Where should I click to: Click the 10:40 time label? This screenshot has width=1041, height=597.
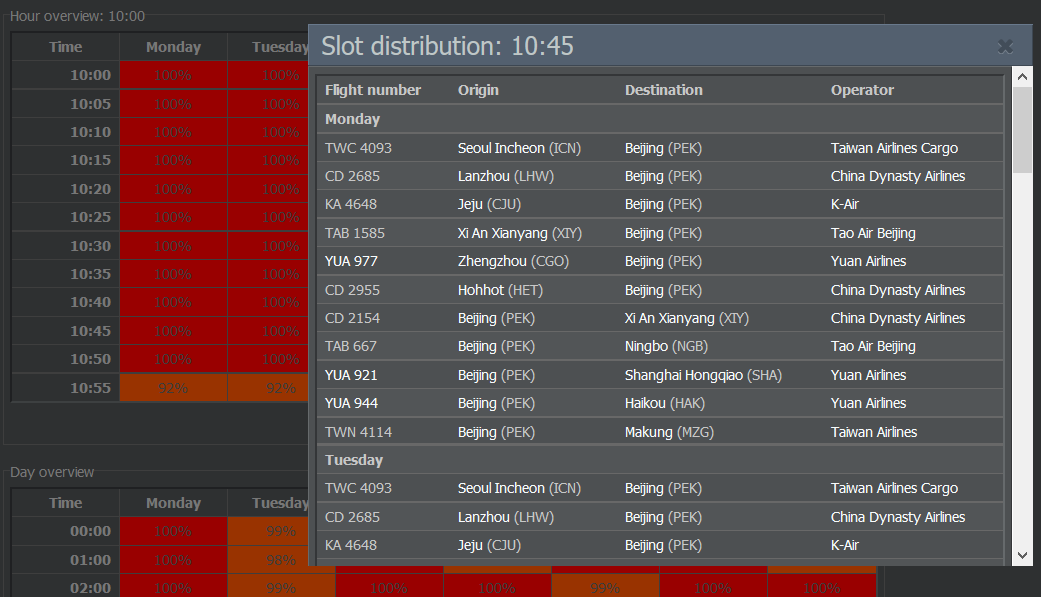pos(90,302)
